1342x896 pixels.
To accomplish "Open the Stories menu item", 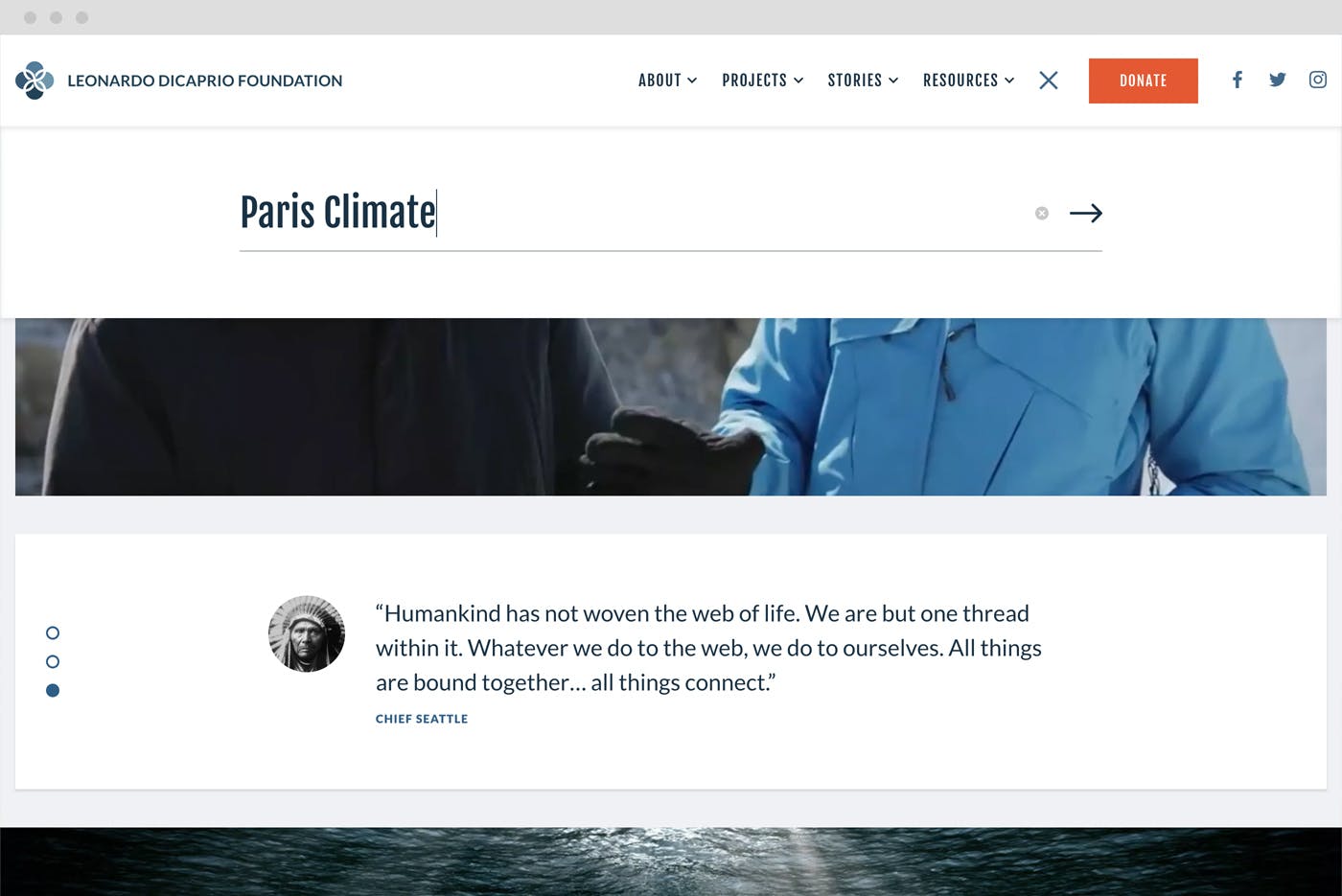I will [863, 80].
